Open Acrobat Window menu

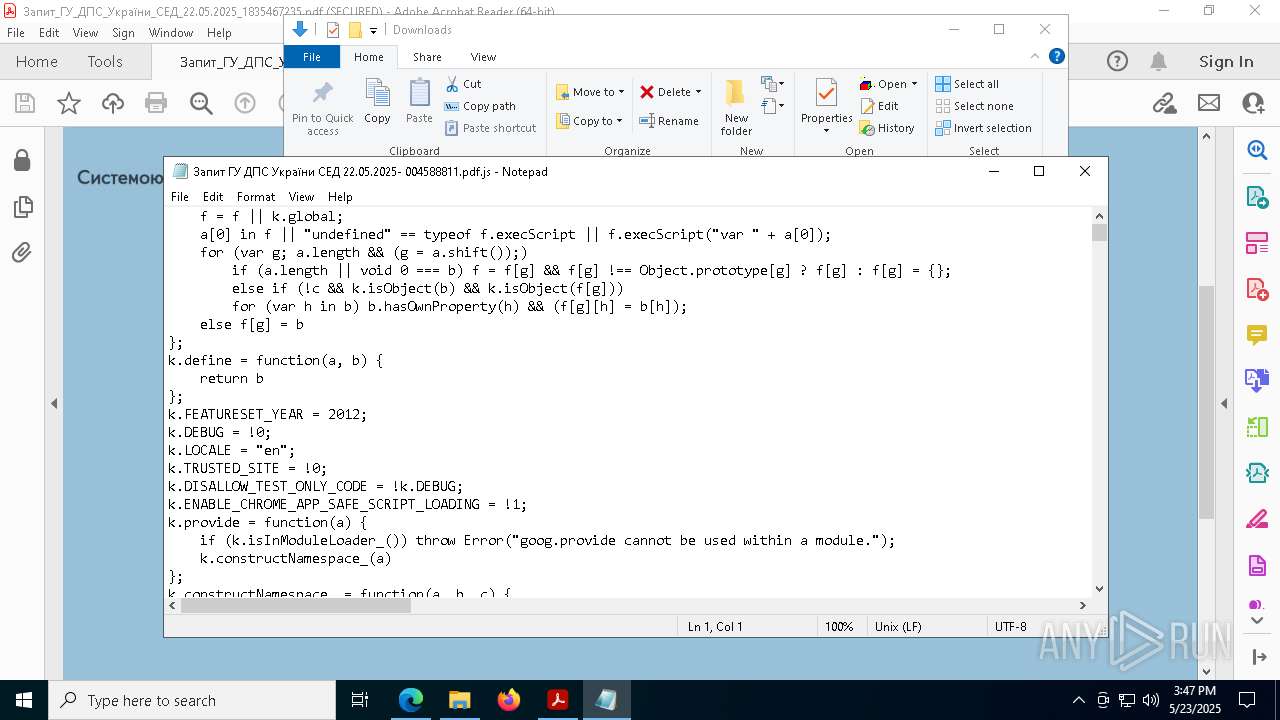[171, 33]
